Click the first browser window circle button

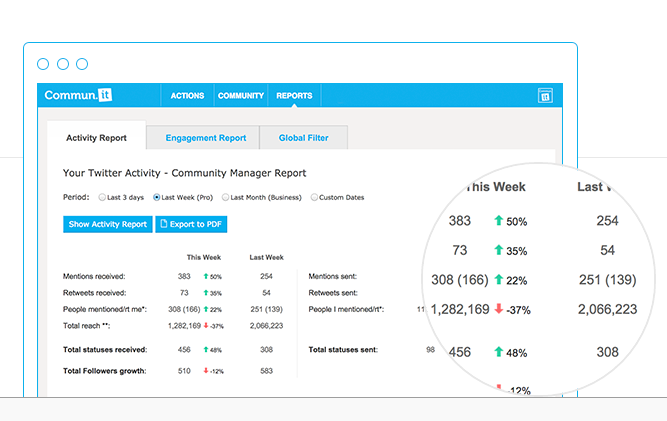43,64
